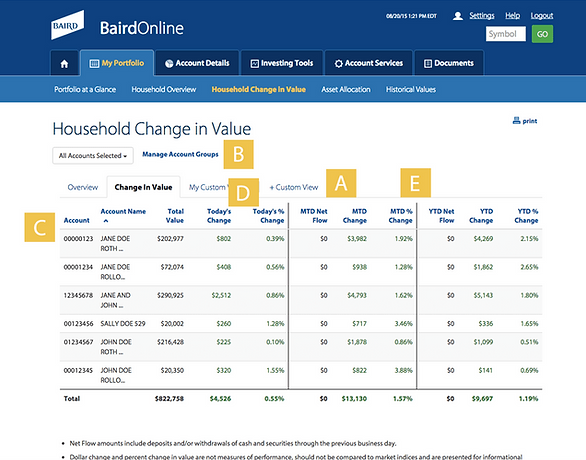Click account number 00000123
The width and height of the screenshot is (586, 460).
pyautogui.click(x=78, y=238)
